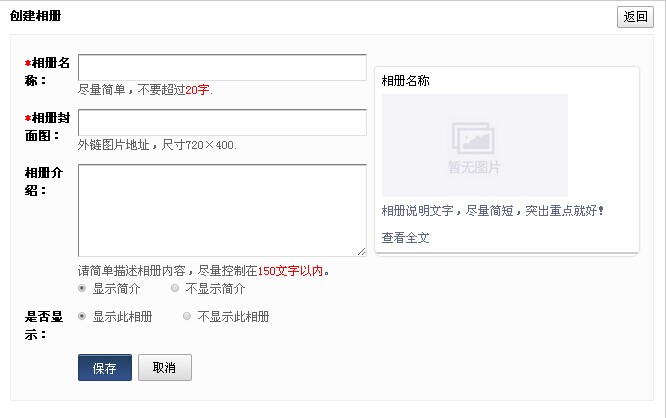Choose the 不显示此相册 radio option
The width and height of the screenshot is (666, 418).
pyautogui.click(x=187, y=317)
